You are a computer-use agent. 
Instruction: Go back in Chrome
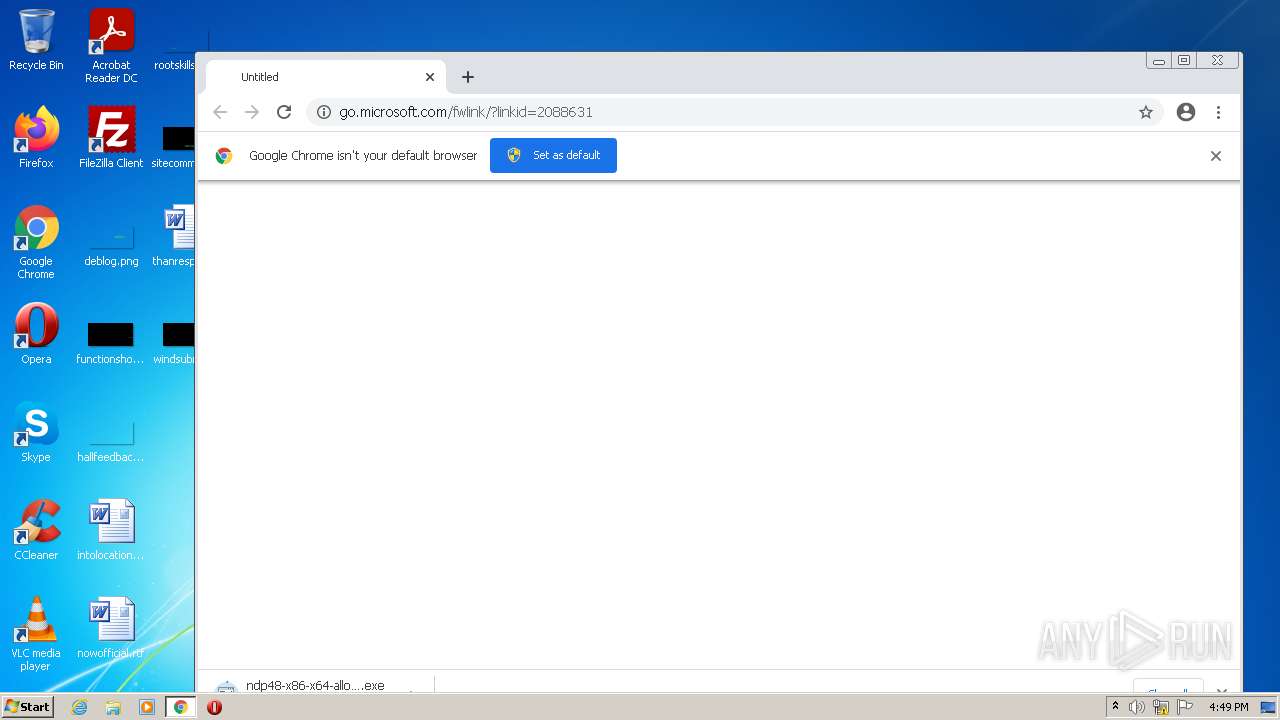(220, 112)
